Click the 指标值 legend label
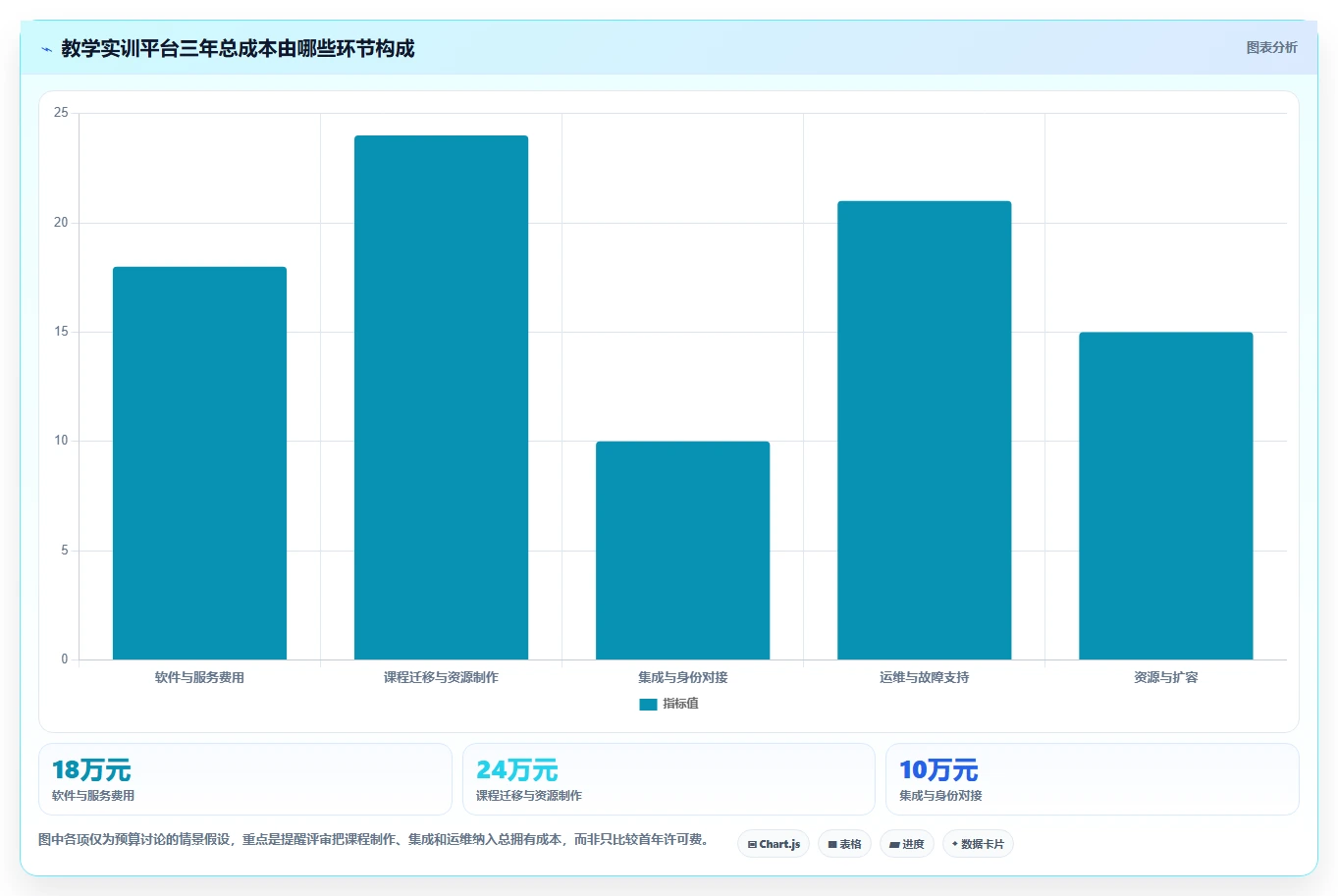 click(x=680, y=704)
